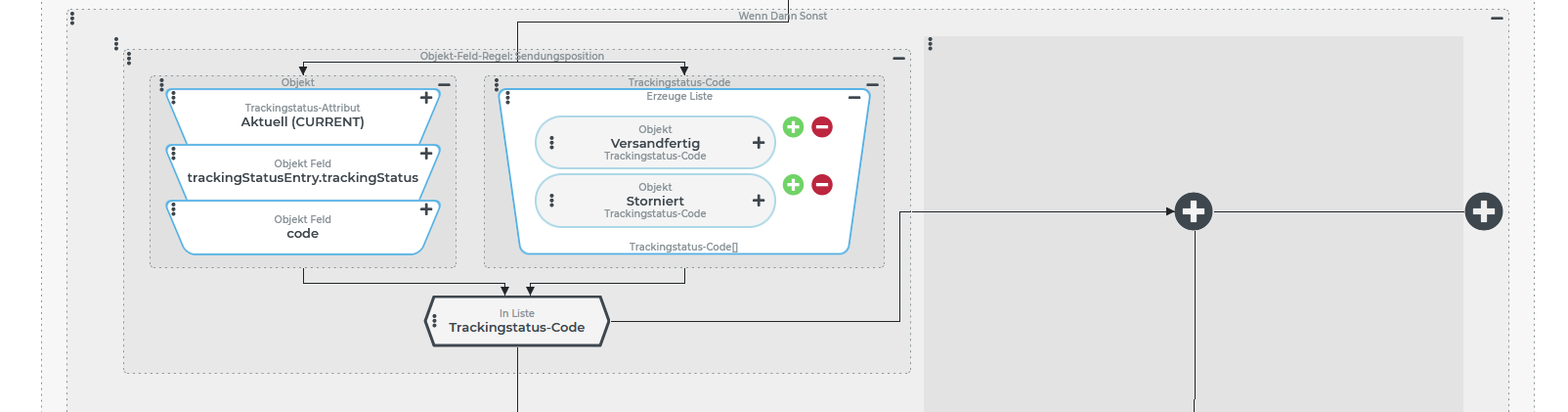Click plus on trackingStatusEntry.trackingStatus field

426,154
